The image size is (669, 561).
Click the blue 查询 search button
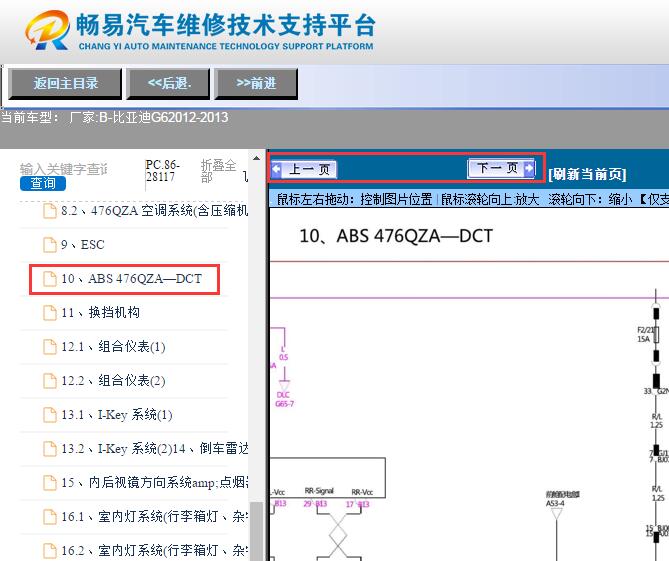tap(43, 183)
